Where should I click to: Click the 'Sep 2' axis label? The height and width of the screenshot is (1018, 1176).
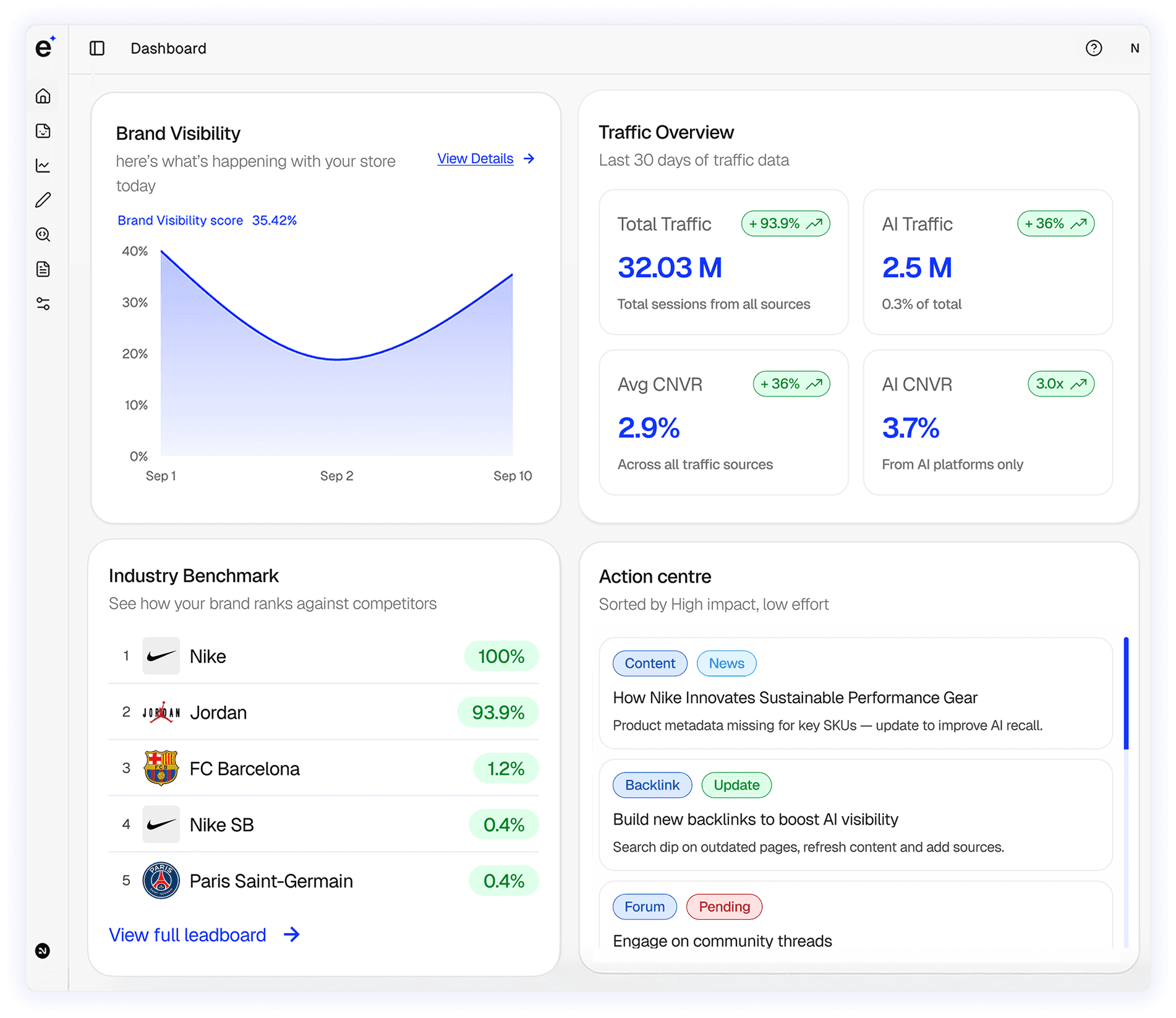tap(336, 476)
